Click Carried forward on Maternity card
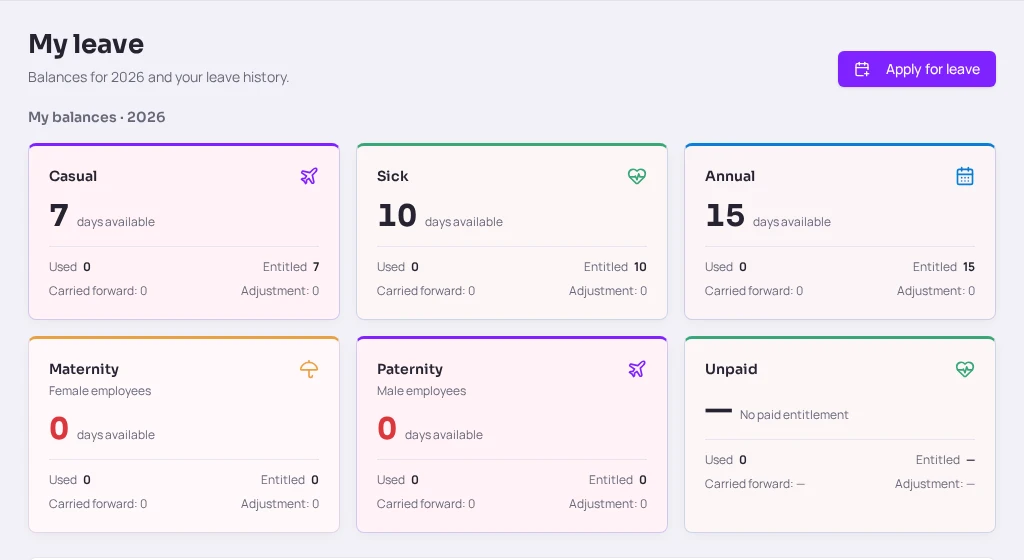 (98, 504)
